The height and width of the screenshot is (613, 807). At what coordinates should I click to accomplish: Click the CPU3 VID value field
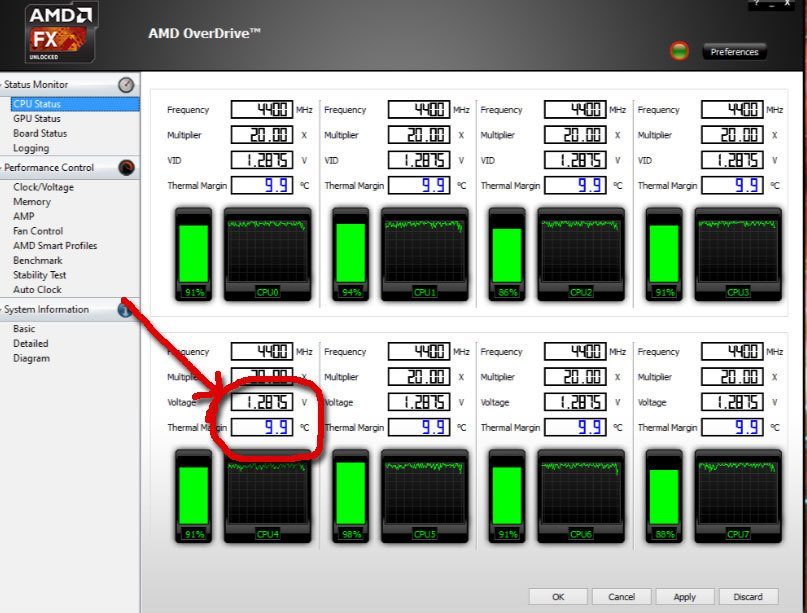coord(732,160)
